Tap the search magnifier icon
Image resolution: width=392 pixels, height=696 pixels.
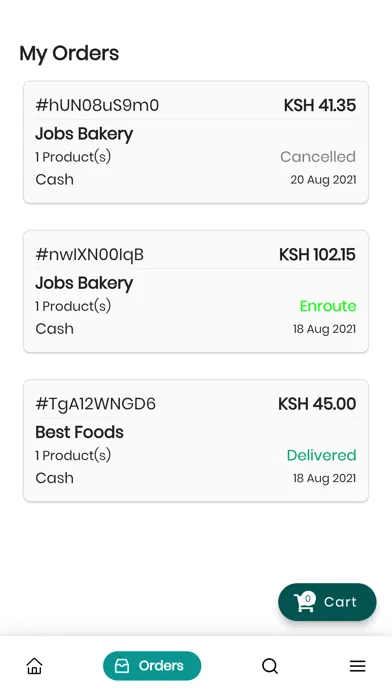269,666
